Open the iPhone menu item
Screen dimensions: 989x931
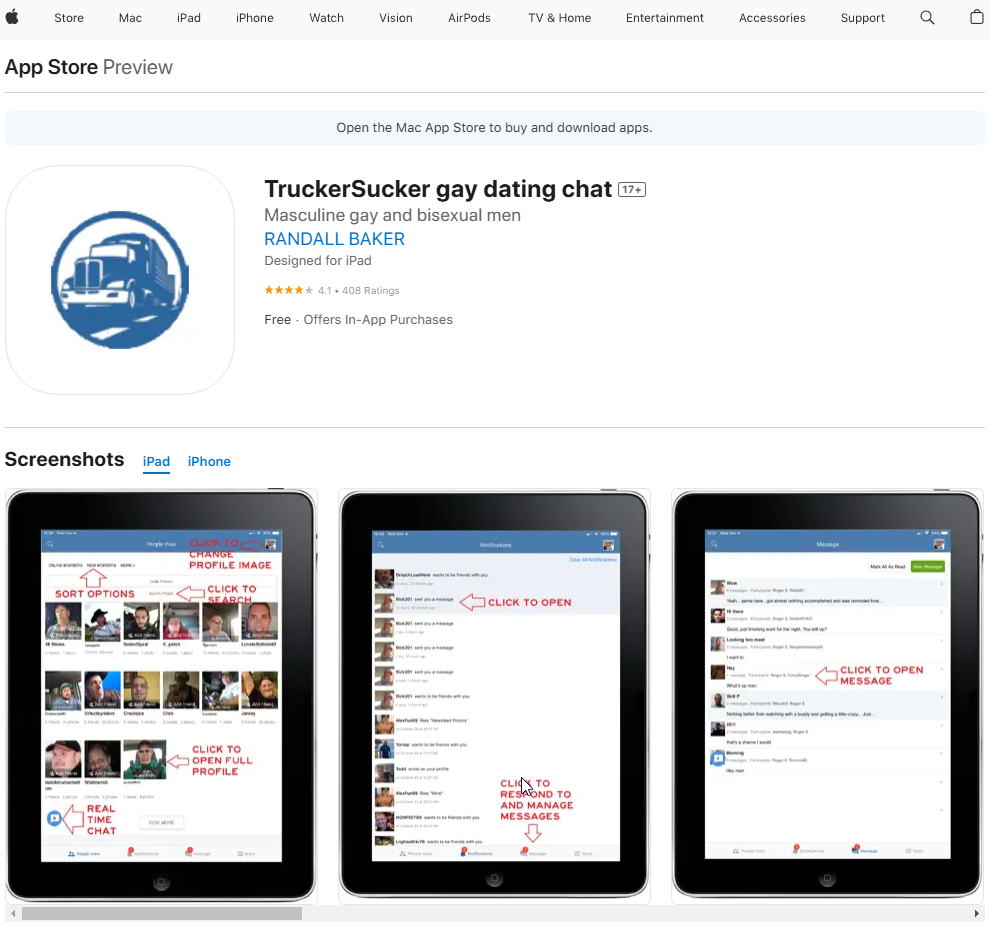point(255,18)
